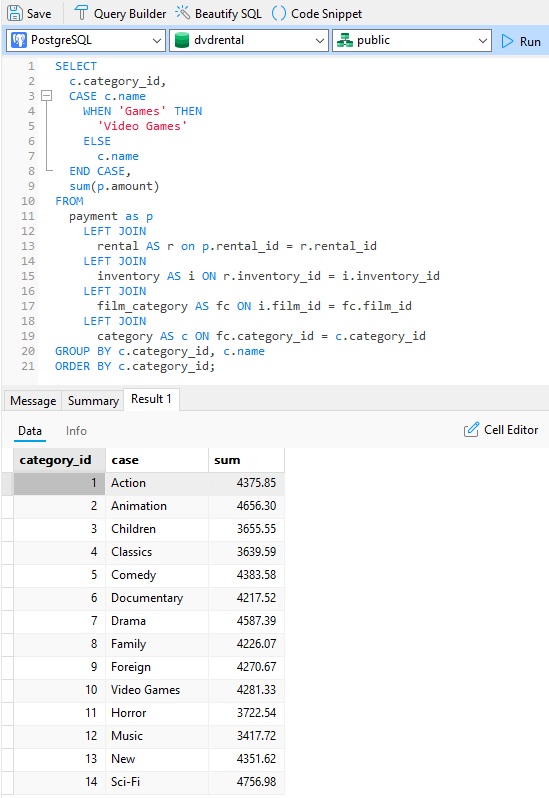This screenshot has height=798, width=549.
Task: Place cursor on 'sum(p.amount)' in the editor
Action: point(114,186)
